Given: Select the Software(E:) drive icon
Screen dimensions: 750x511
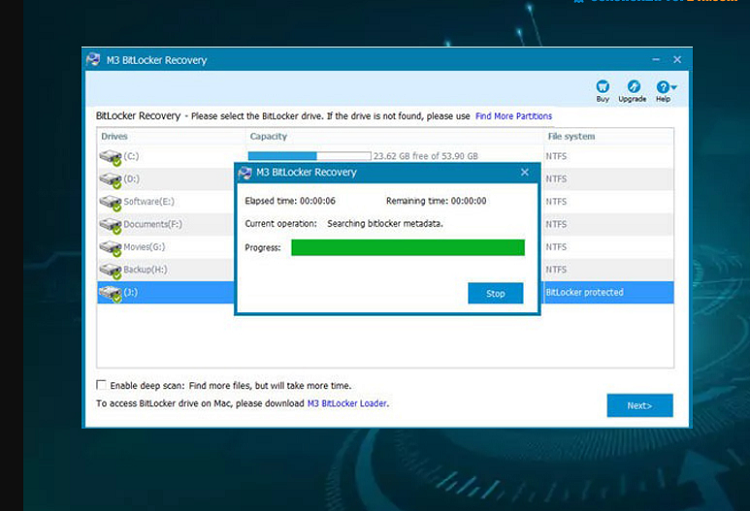Looking at the screenshot, I should pyautogui.click(x=109, y=202).
